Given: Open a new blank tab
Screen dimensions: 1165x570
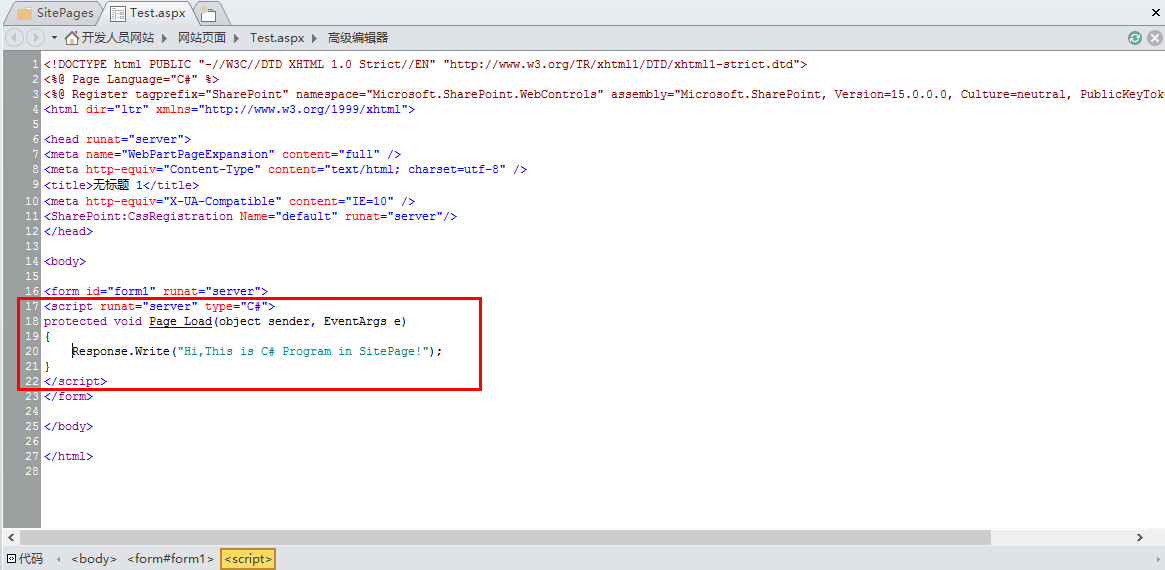Looking at the screenshot, I should 208,13.
